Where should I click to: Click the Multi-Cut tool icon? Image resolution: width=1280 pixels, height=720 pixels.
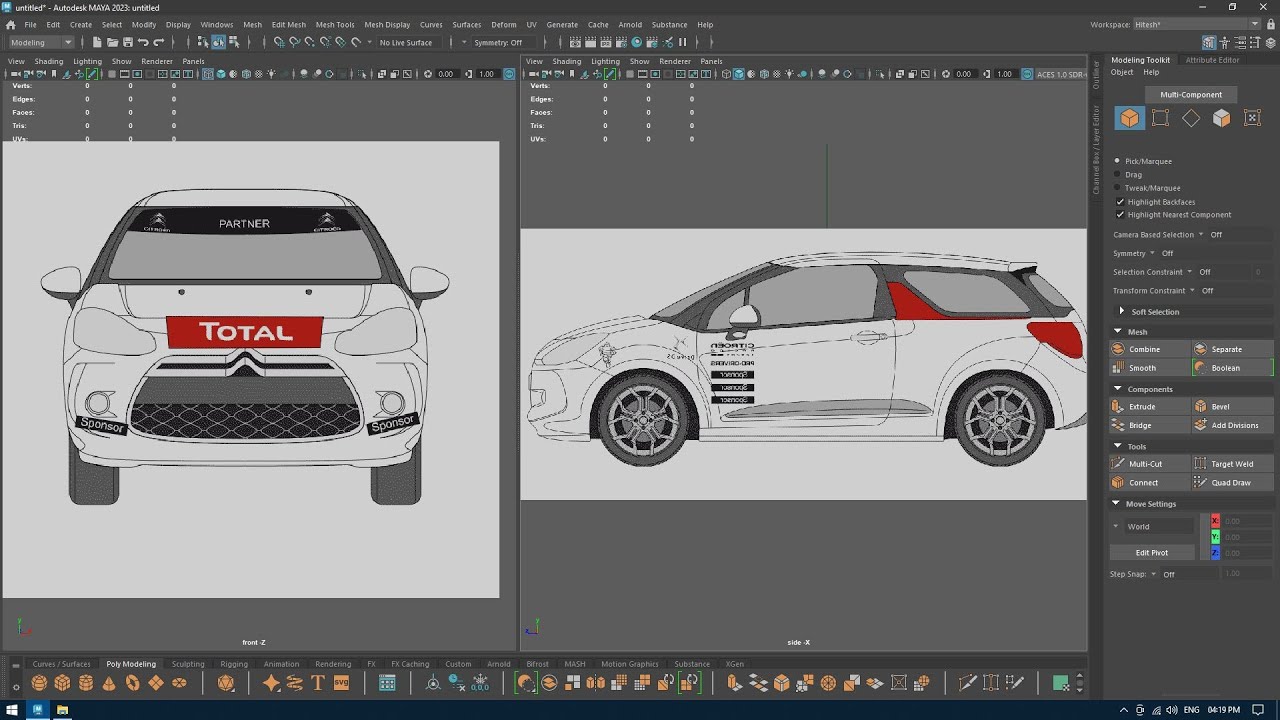1118,464
